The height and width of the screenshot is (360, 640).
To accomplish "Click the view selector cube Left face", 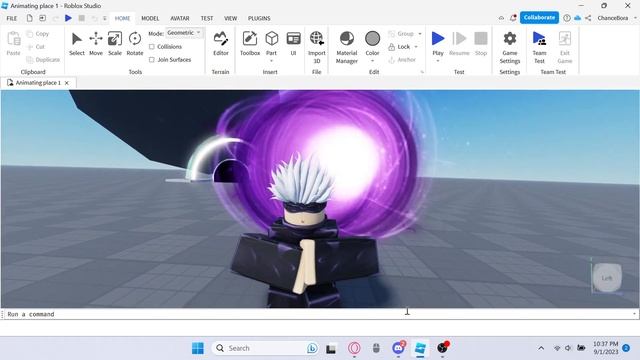I will point(607,278).
